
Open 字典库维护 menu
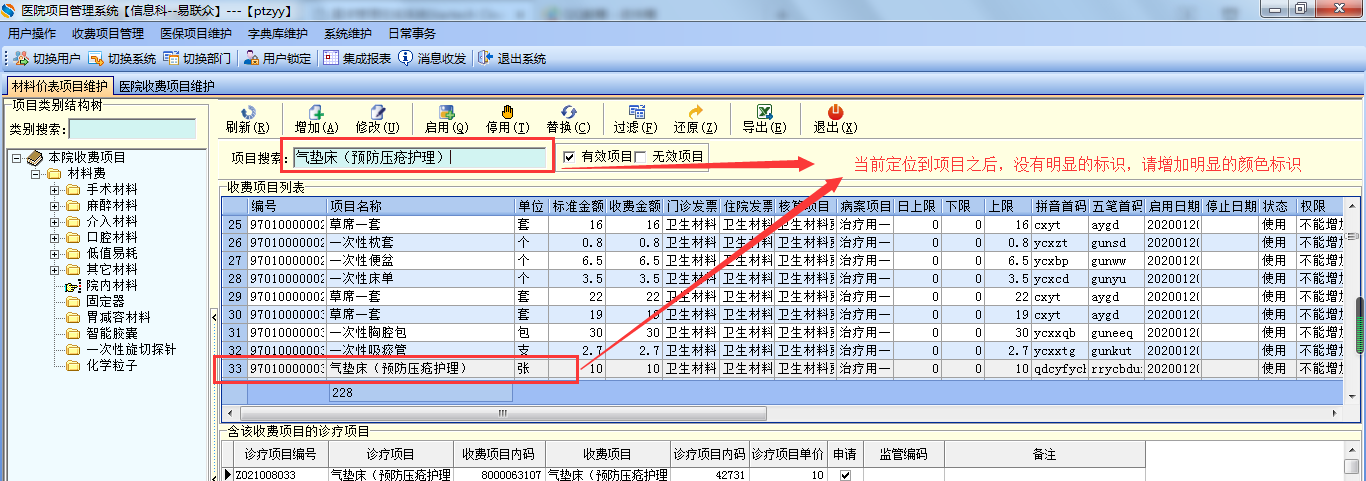pyautogui.click(x=279, y=33)
